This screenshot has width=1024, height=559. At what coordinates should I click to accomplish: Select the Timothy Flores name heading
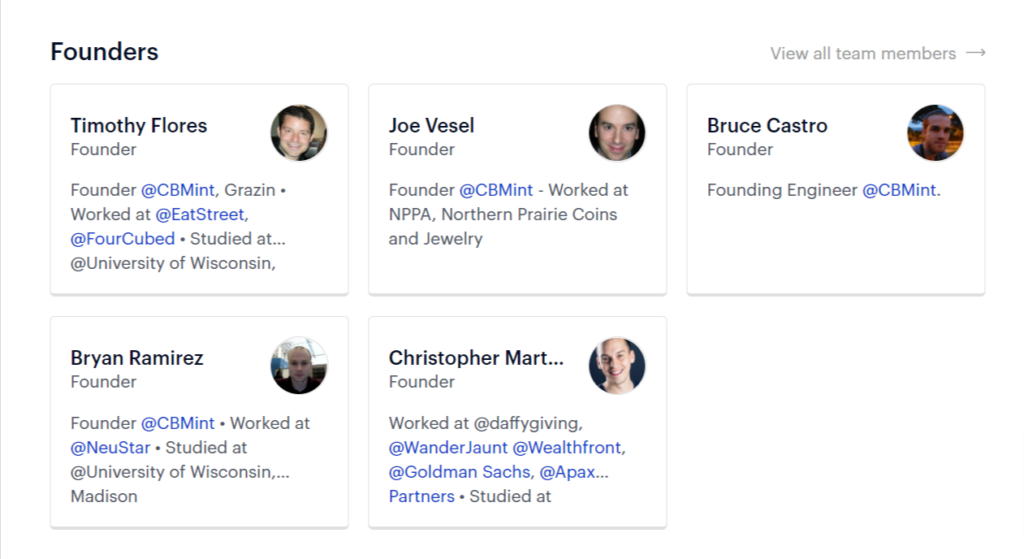click(138, 125)
